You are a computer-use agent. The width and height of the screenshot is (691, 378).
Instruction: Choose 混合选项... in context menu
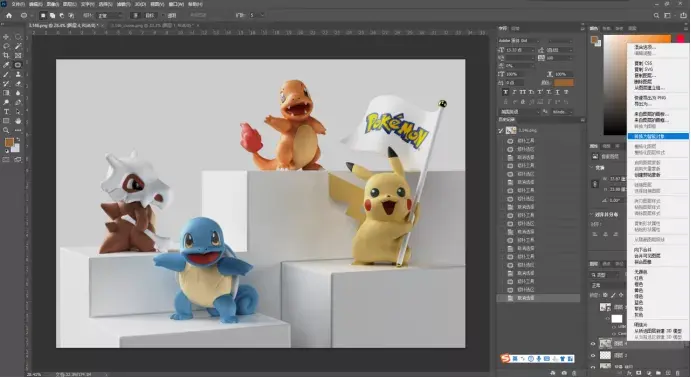645,47
